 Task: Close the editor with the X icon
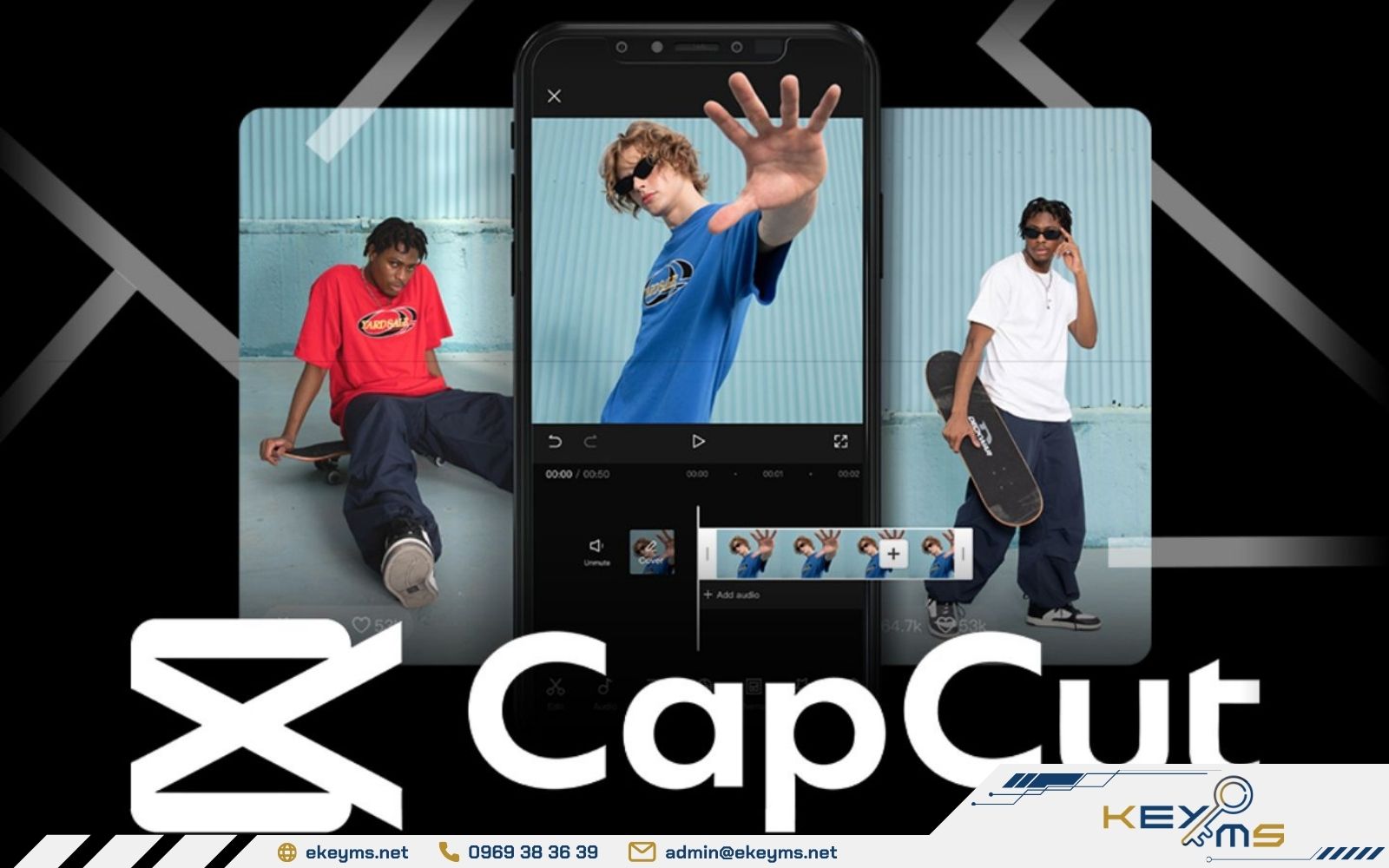[x=554, y=96]
